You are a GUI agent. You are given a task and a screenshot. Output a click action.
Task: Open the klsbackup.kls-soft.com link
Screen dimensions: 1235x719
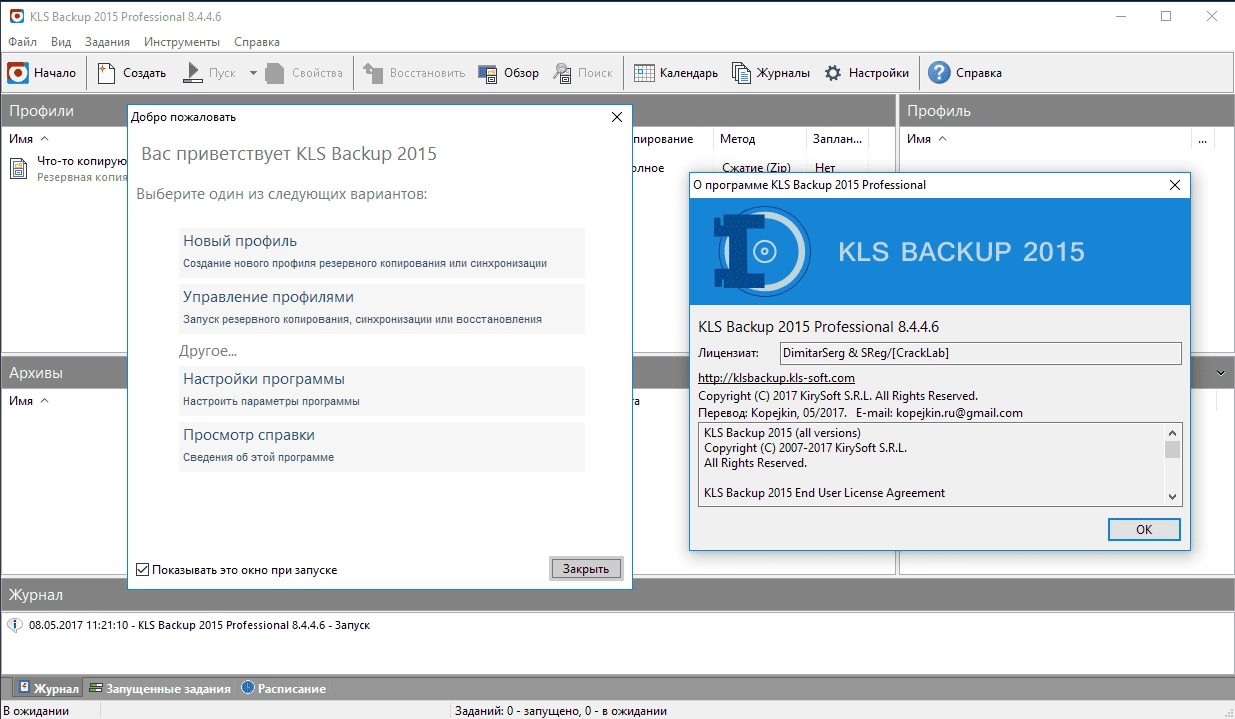tap(776, 377)
